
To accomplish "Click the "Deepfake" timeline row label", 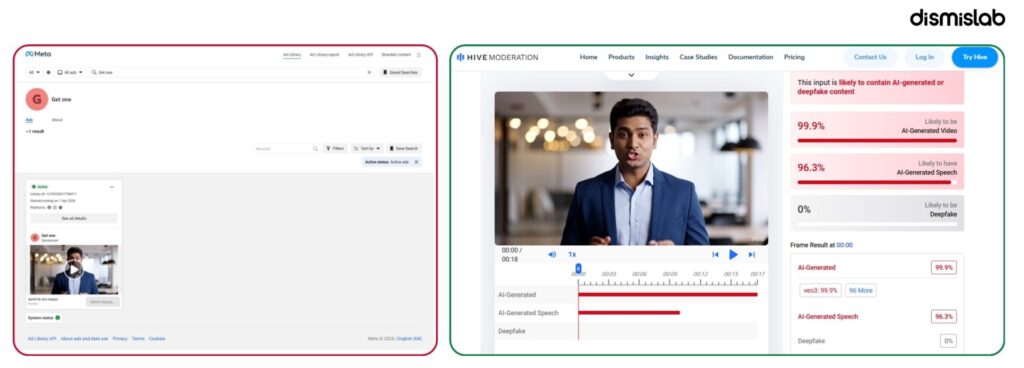I will pyautogui.click(x=512, y=331).
